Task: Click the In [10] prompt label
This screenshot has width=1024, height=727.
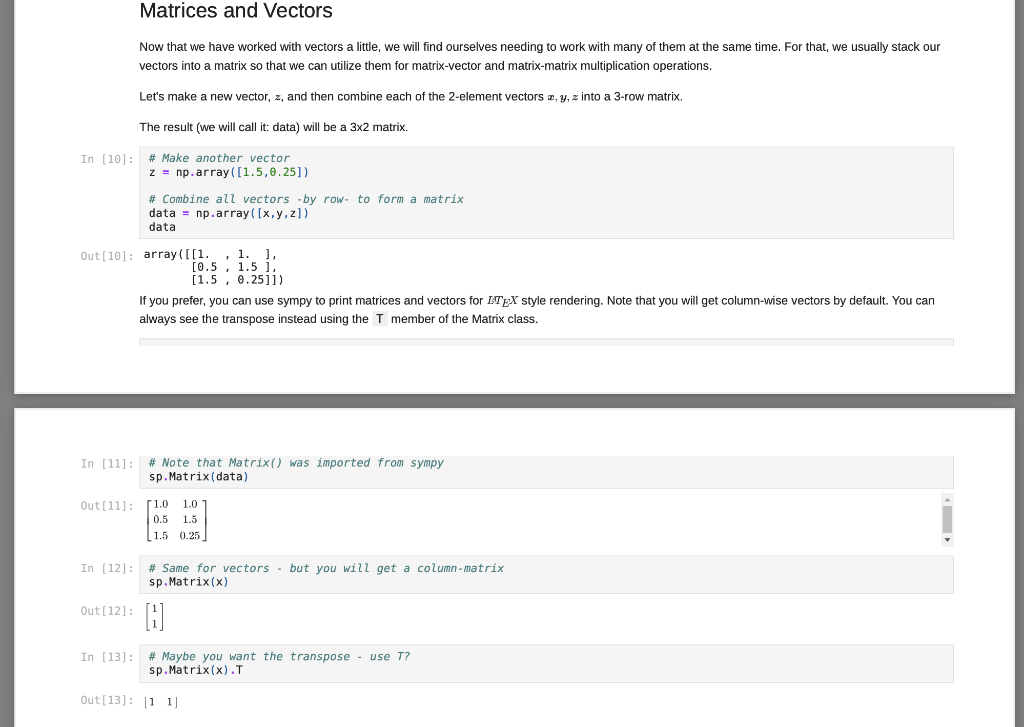Action: [x=106, y=158]
